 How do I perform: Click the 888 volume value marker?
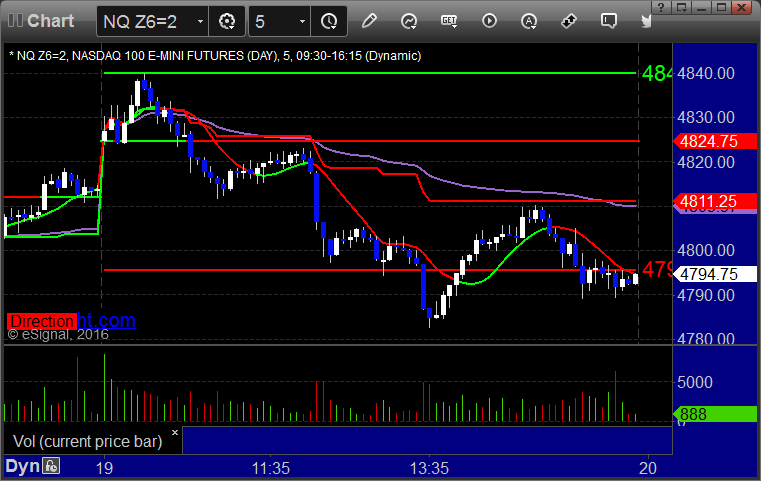[715, 414]
